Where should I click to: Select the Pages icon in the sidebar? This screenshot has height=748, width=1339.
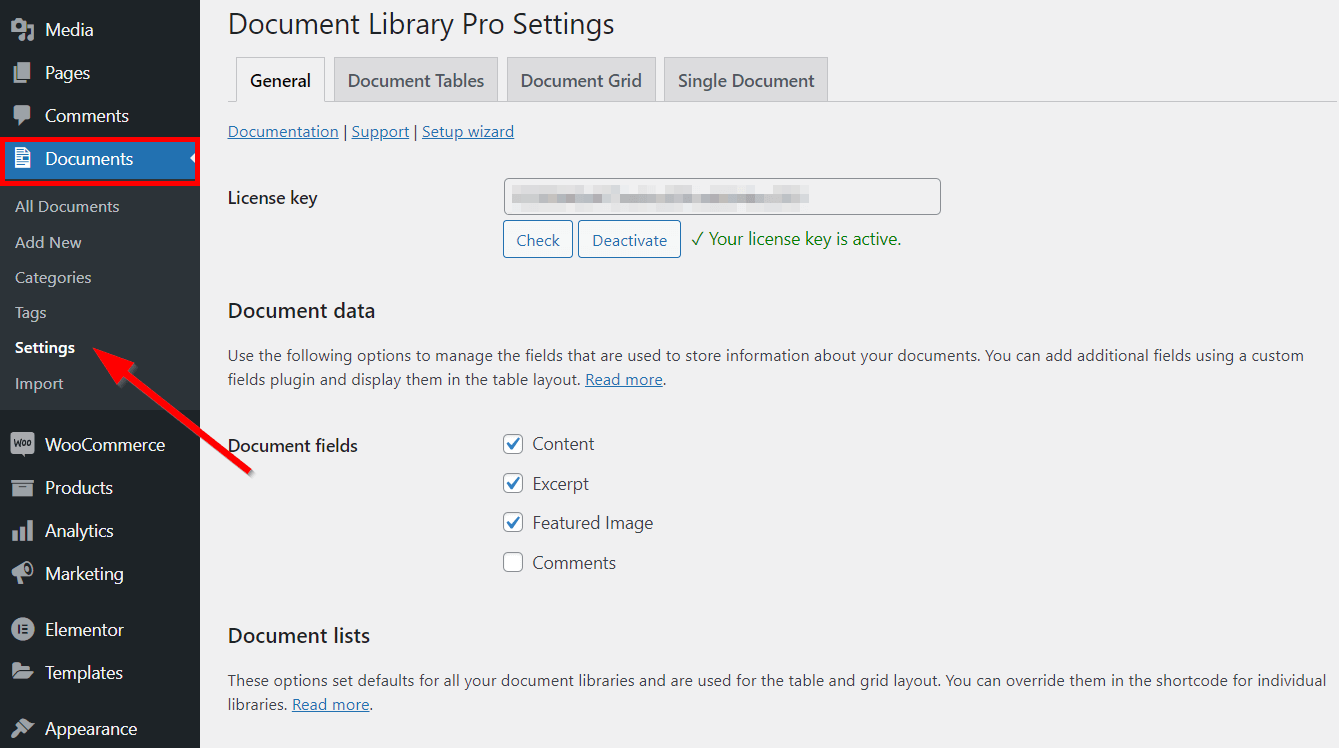coord(22,72)
